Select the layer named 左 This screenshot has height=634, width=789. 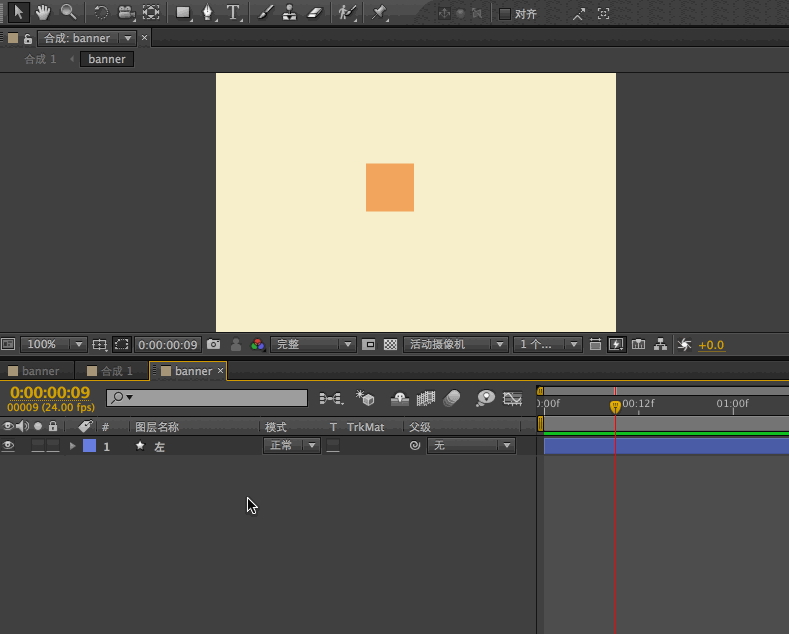click(x=160, y=447)
